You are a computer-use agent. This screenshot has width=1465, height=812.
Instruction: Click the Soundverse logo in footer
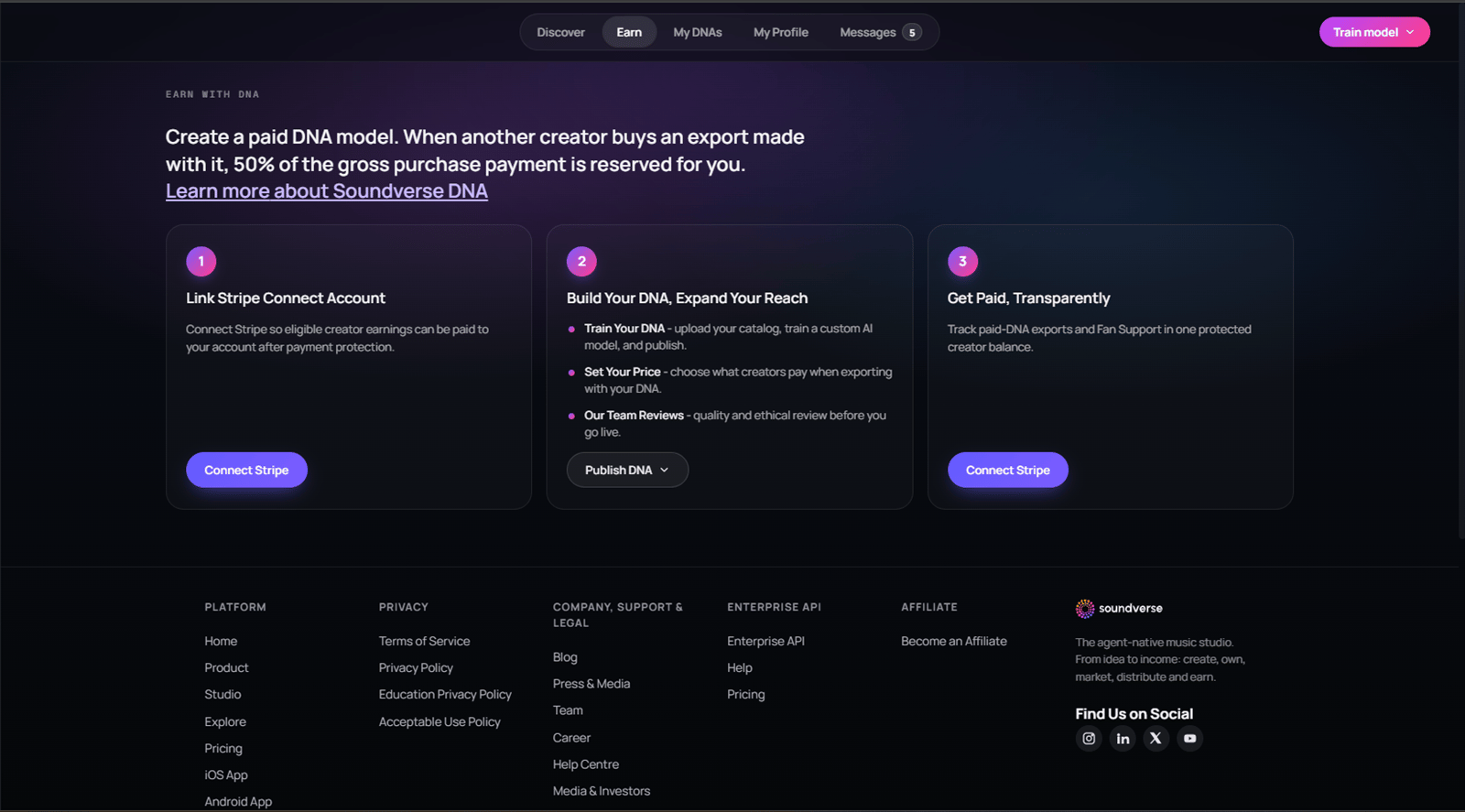coord(1119,609)
